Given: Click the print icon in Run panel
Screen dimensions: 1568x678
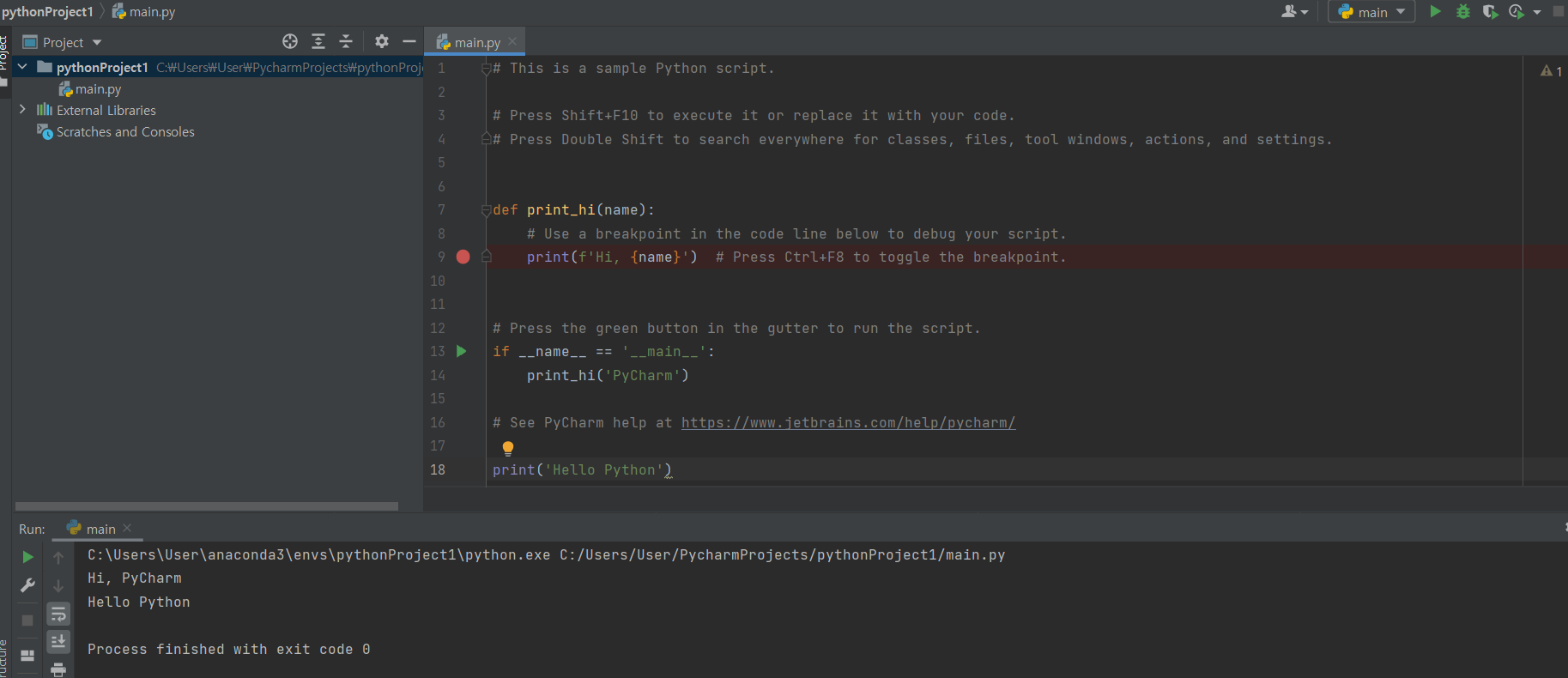Looking at the screenshot, I should tap(58, 669).
